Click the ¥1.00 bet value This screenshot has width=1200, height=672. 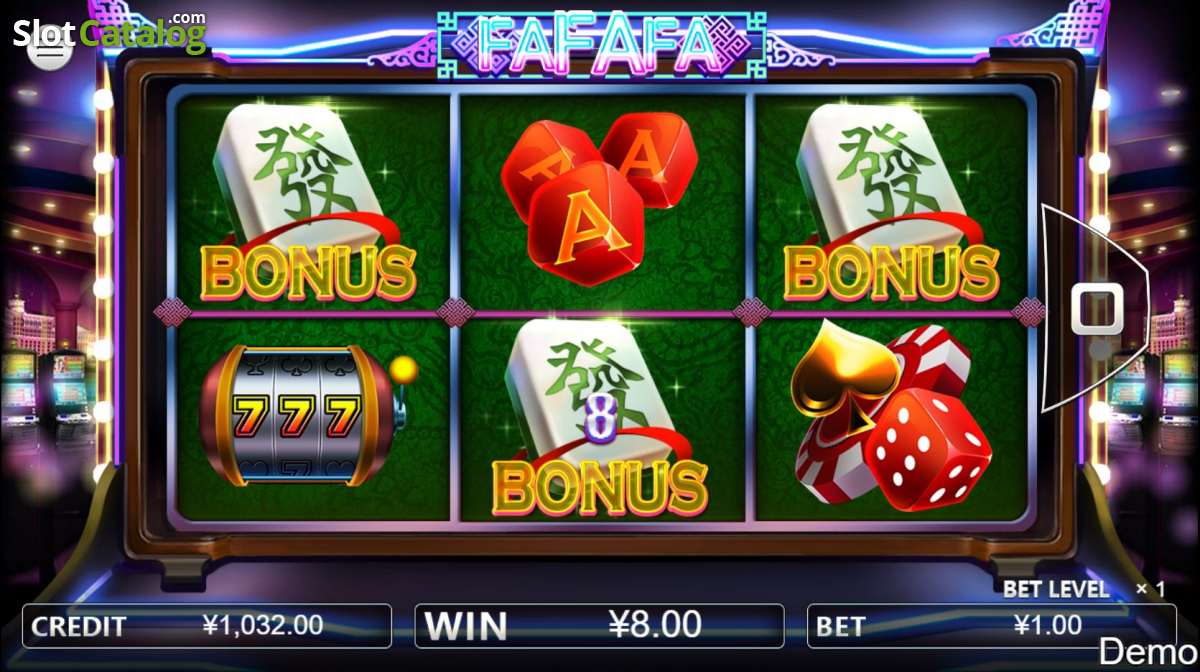(1048, 626)
